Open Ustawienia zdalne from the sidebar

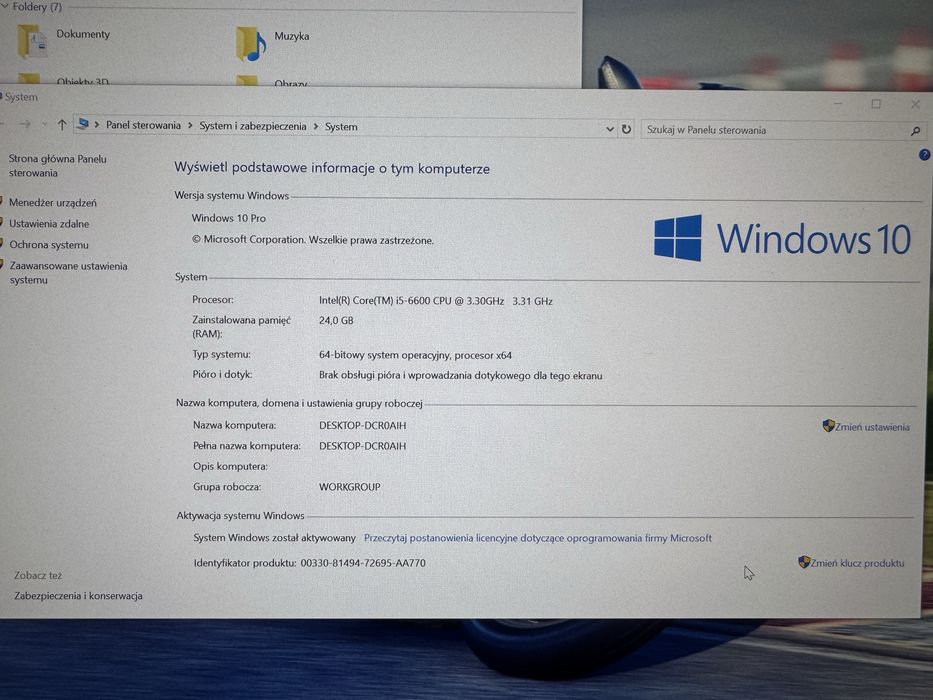49,224
